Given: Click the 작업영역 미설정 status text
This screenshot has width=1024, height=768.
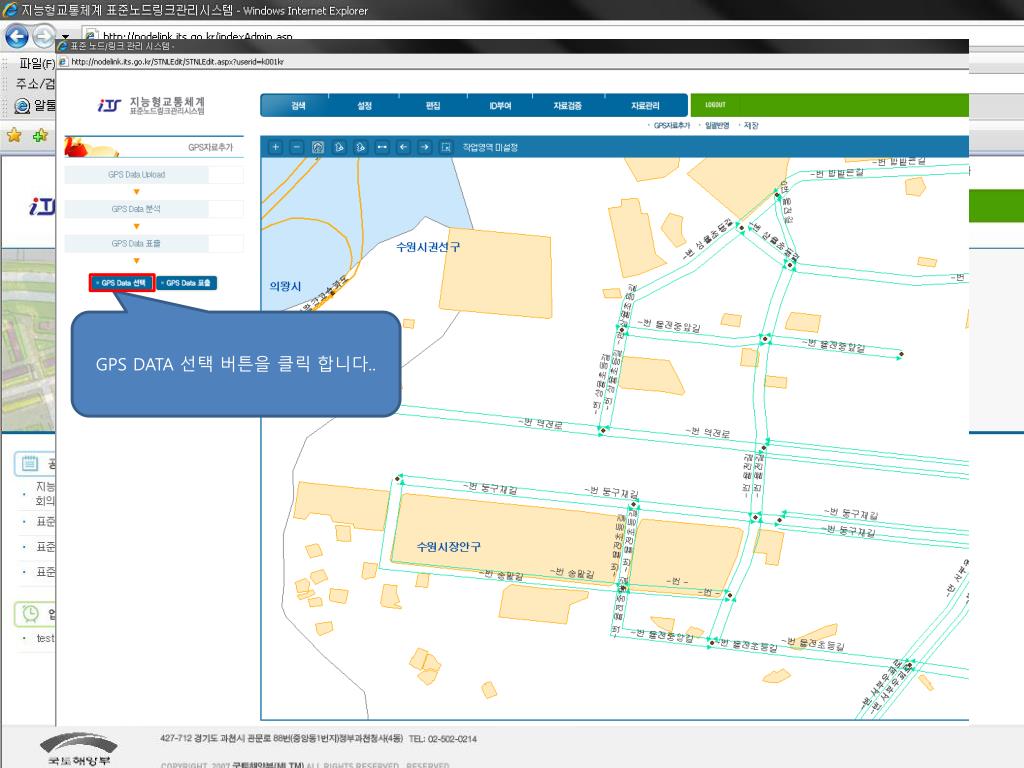Looking at the screenshot, I should (490, 148).
